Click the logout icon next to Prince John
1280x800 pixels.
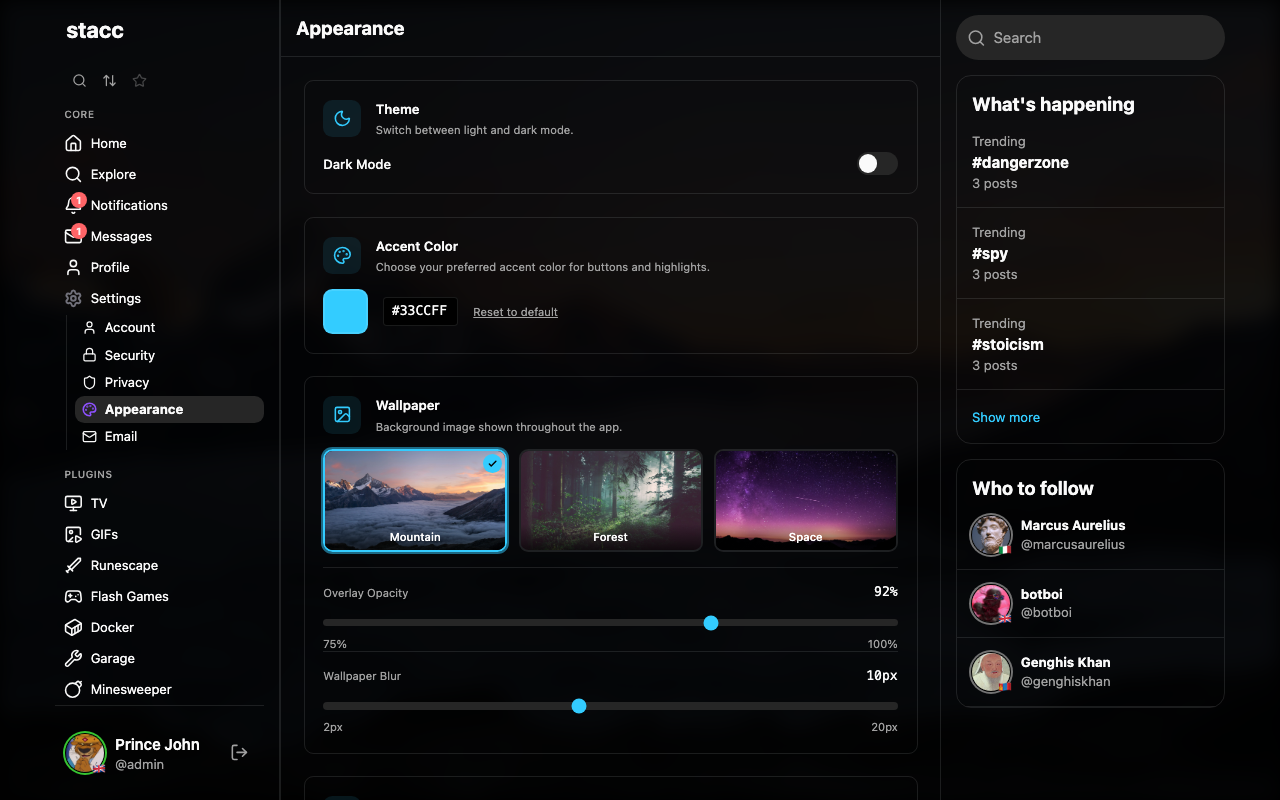pyautogui.click(x=239, y=751)
